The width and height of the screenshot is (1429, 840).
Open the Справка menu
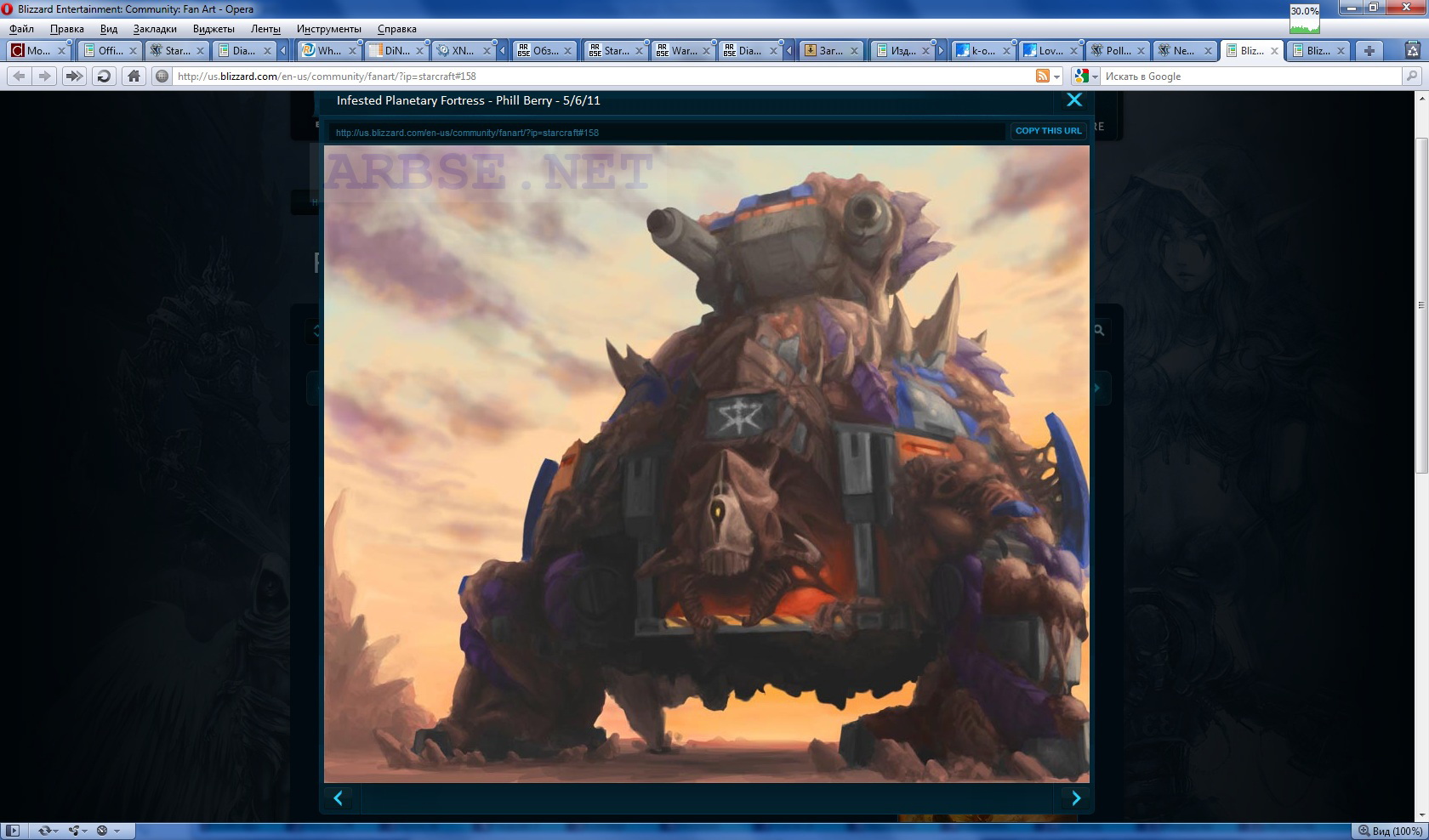(397, 28)
